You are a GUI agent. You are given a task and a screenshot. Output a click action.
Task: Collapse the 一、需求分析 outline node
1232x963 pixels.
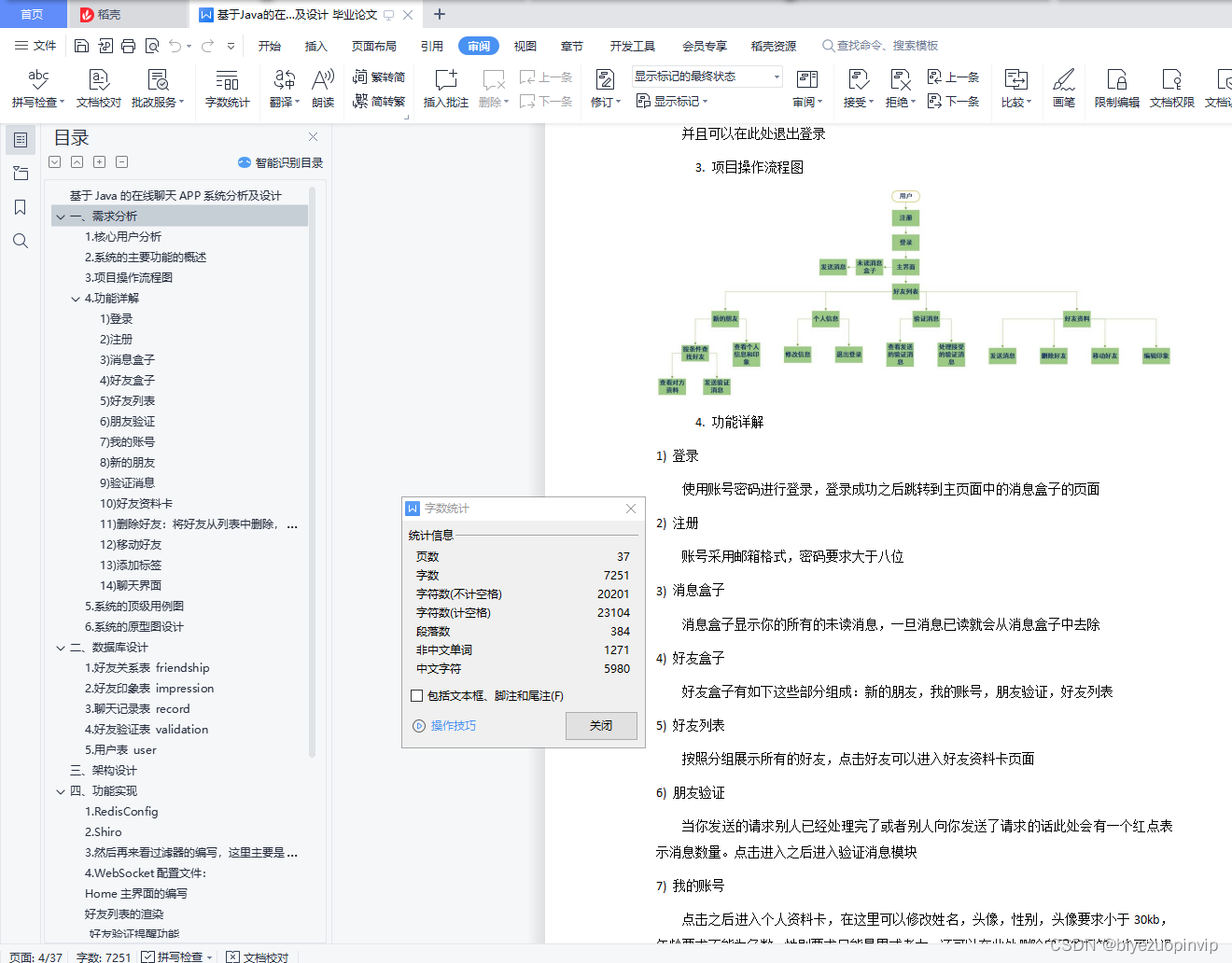(61, 216)
